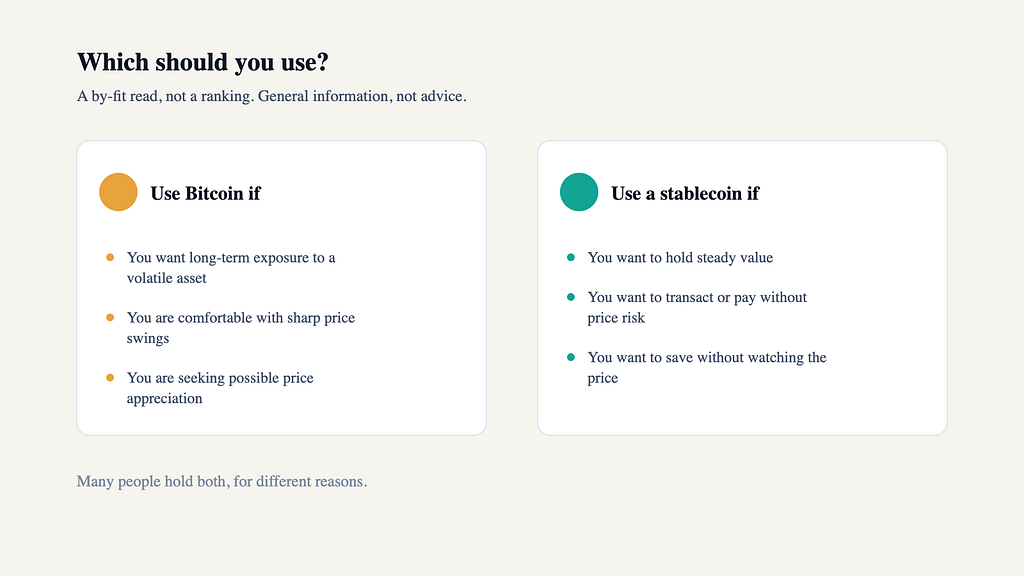Click 'You are seeking possible price appreciation' text
Screen dimensions: 1024x576
(220, 388)
